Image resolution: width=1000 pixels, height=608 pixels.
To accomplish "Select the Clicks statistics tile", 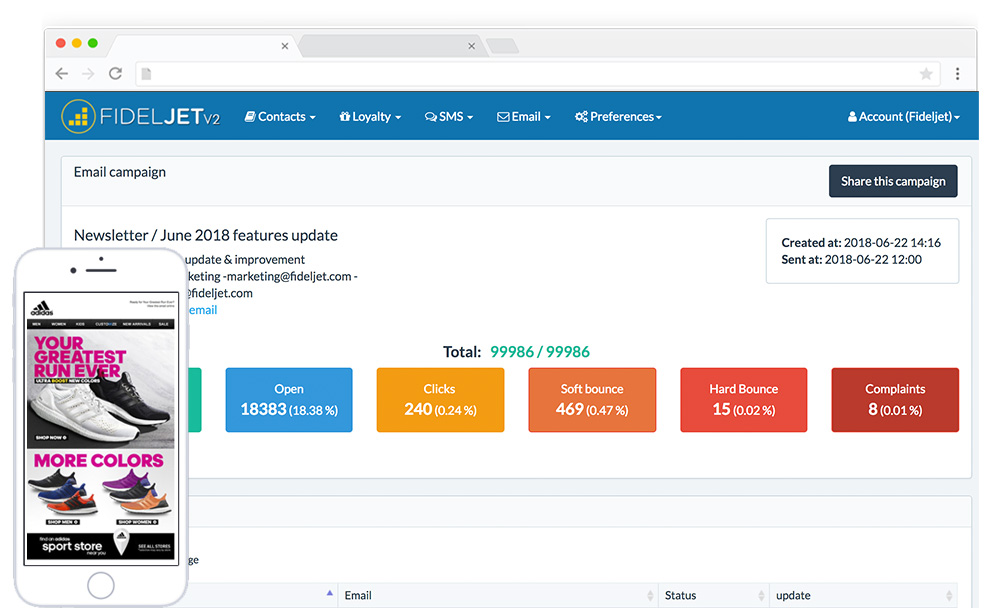I will [x=440, y=400].
